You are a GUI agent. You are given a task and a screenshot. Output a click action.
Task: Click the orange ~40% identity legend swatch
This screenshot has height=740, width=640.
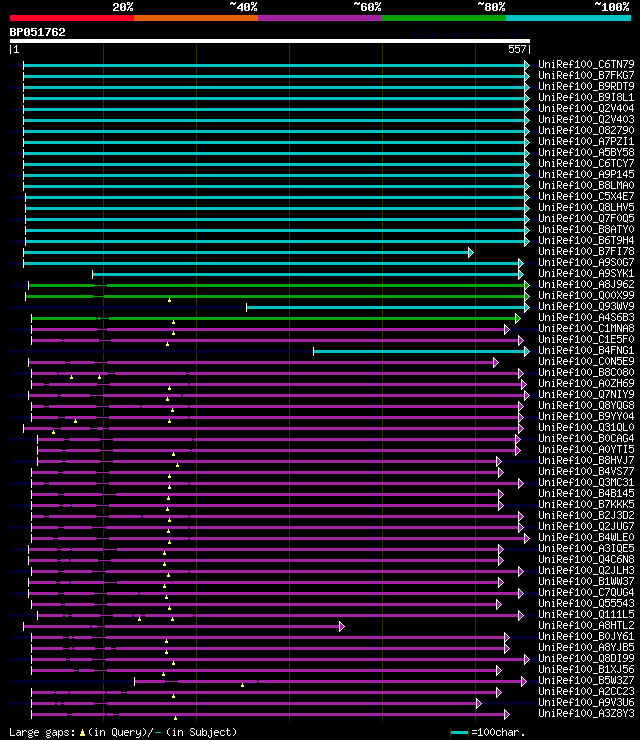click(x=196, y=18)
